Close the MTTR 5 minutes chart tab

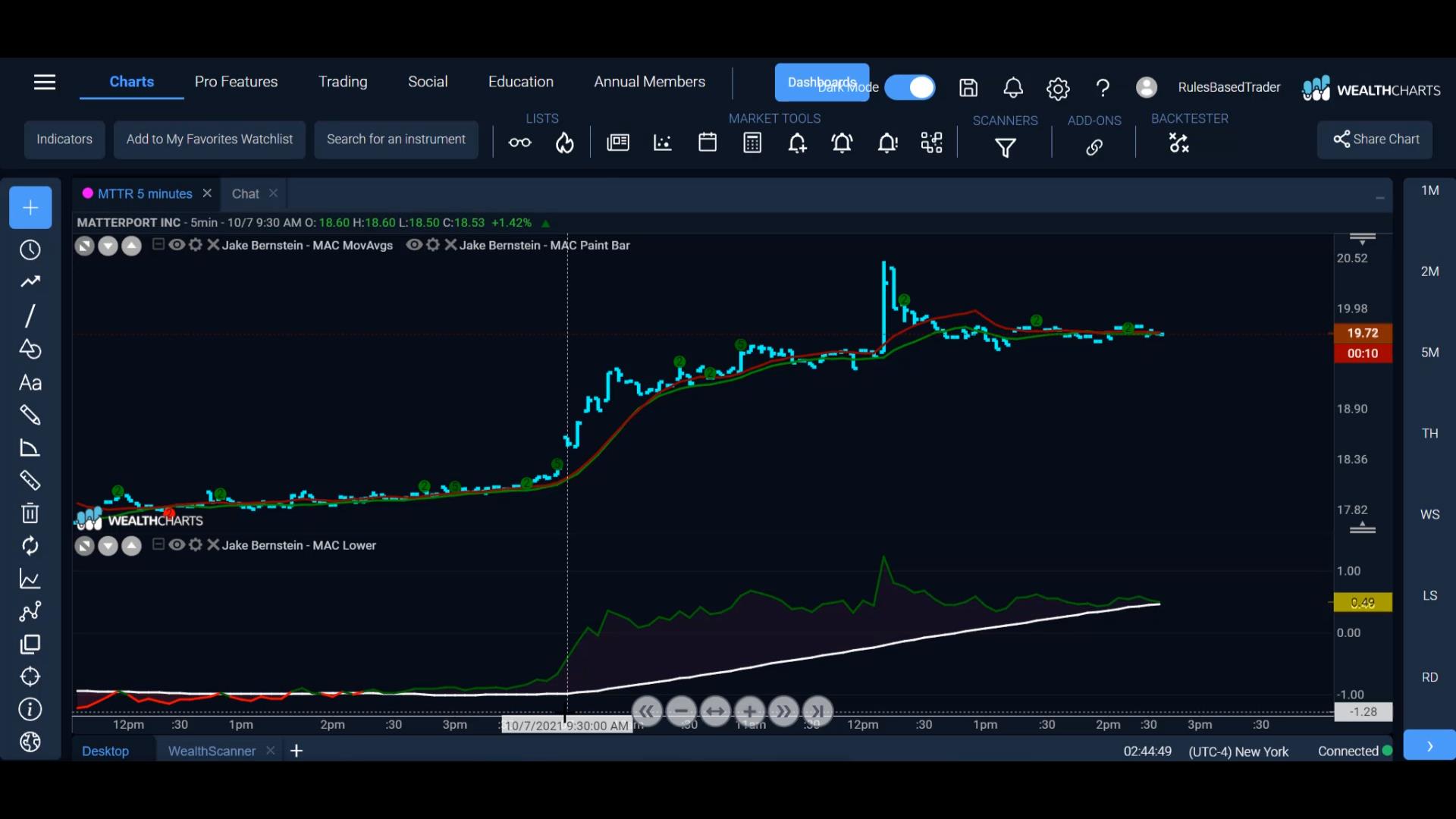click(x=207, y=193)
